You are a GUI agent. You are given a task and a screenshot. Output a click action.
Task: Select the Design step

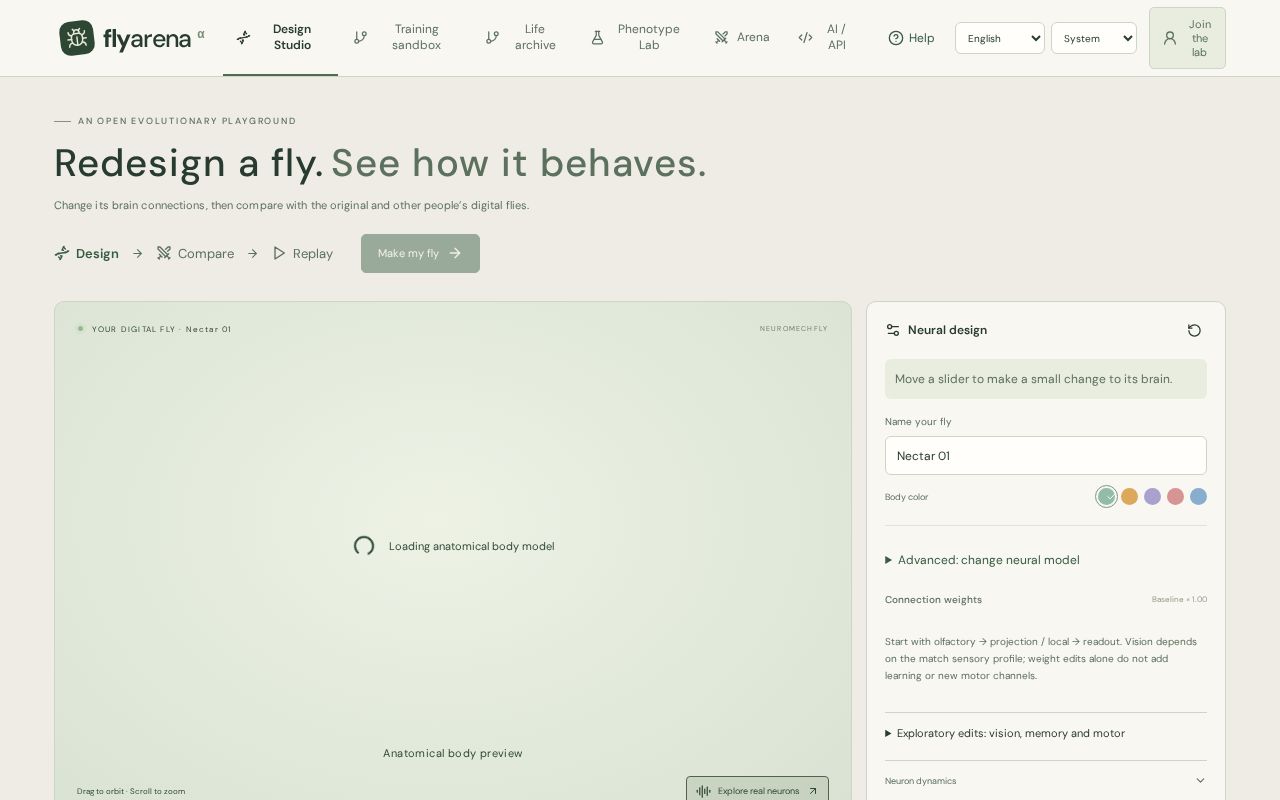point(86,254)
